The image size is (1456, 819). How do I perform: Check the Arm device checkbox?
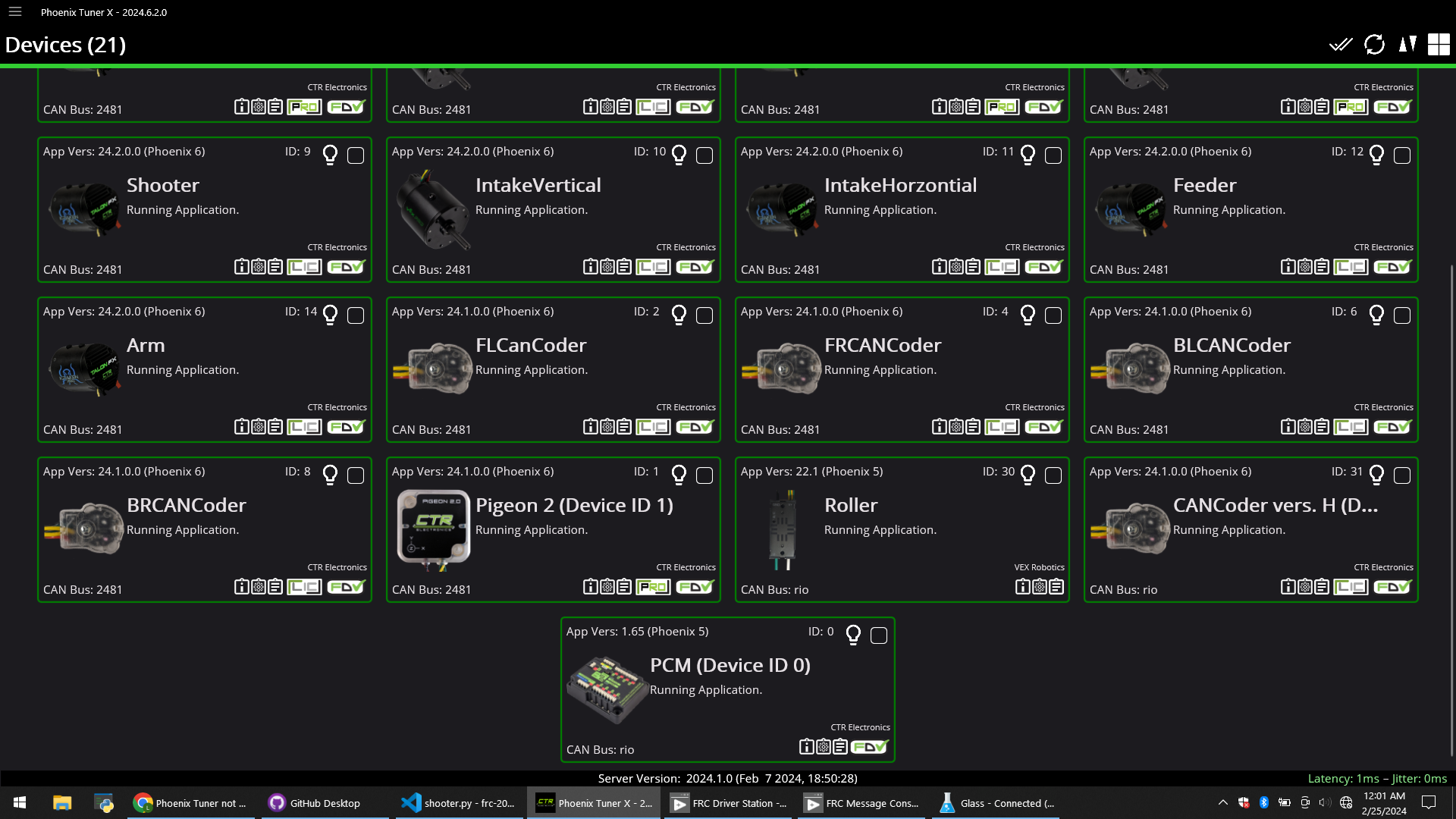coord(356,315)
